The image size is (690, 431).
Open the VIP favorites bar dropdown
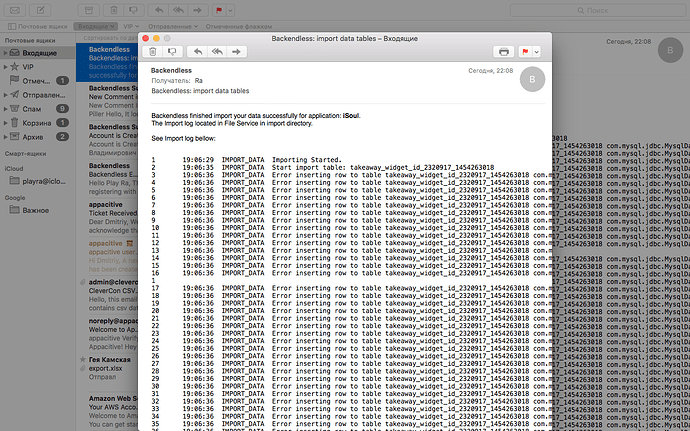tap(131, 26)
